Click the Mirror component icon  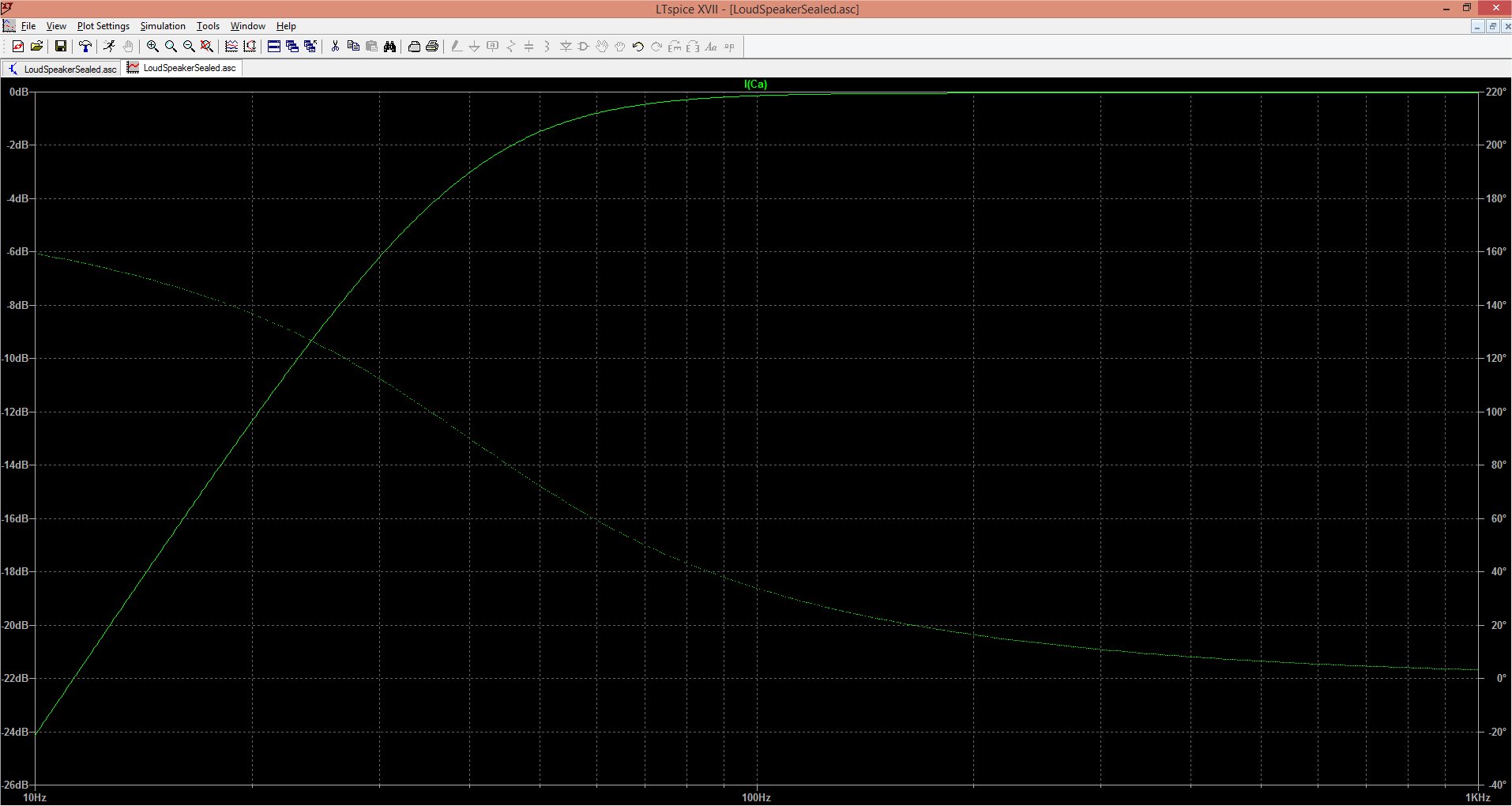click(693, 47)
